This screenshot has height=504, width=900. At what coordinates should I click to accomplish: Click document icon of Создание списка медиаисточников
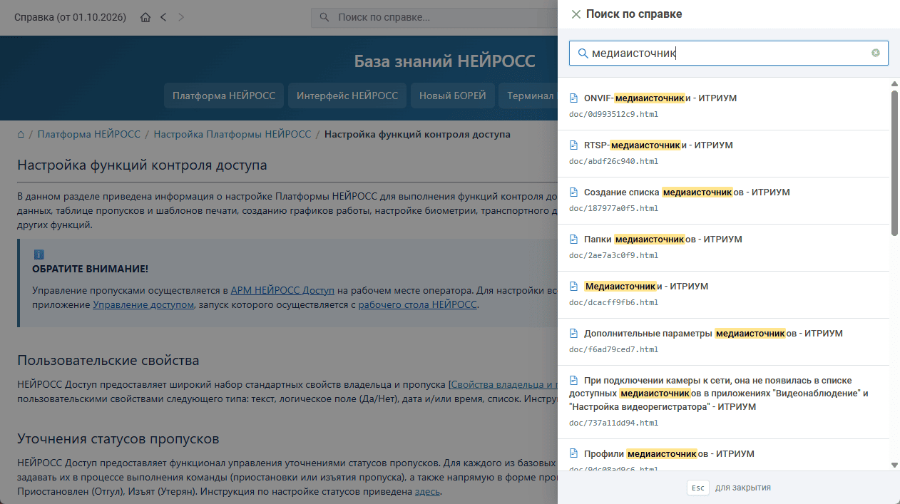(x=573, y=192)
